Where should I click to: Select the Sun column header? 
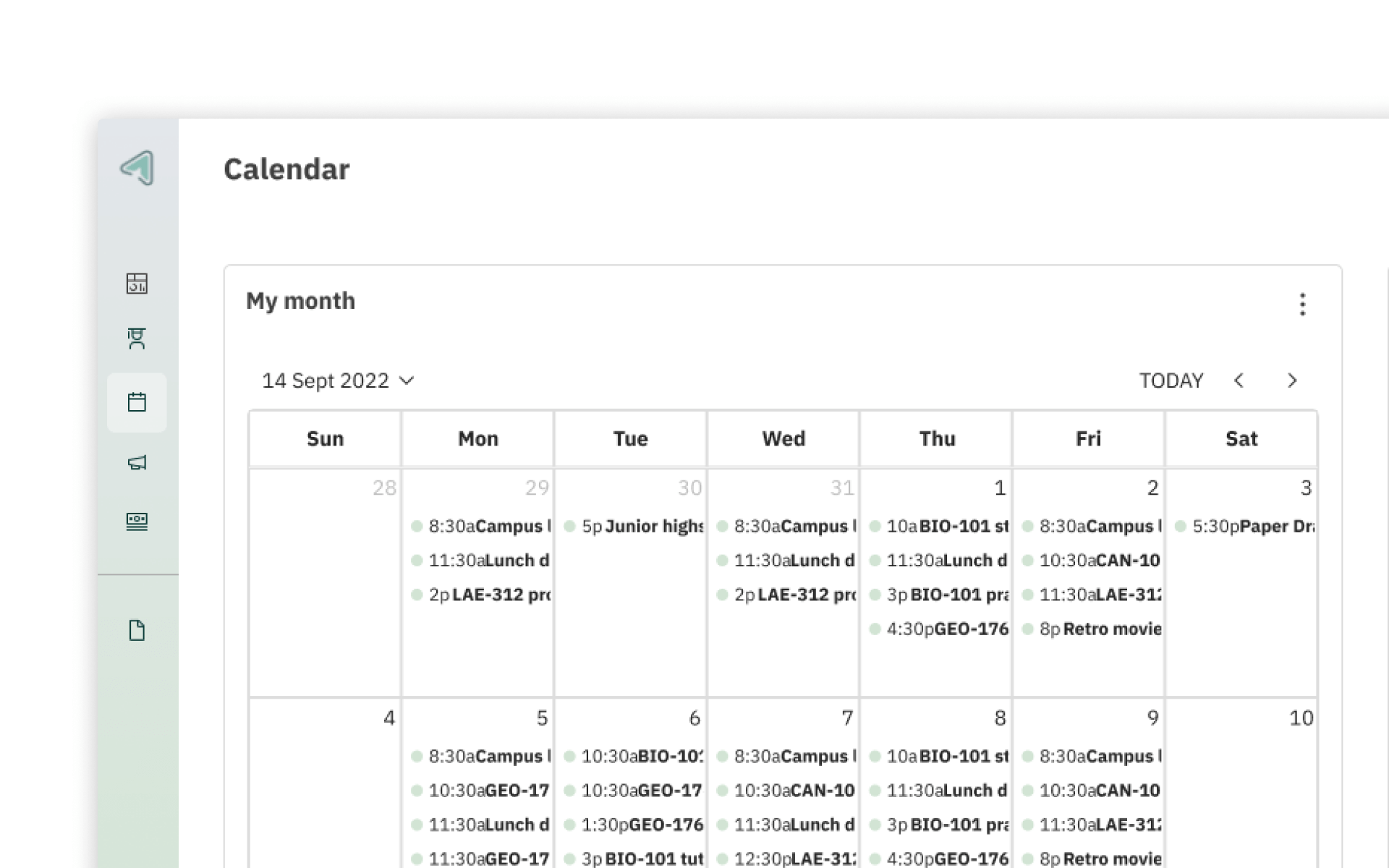(x=325, y=438)
